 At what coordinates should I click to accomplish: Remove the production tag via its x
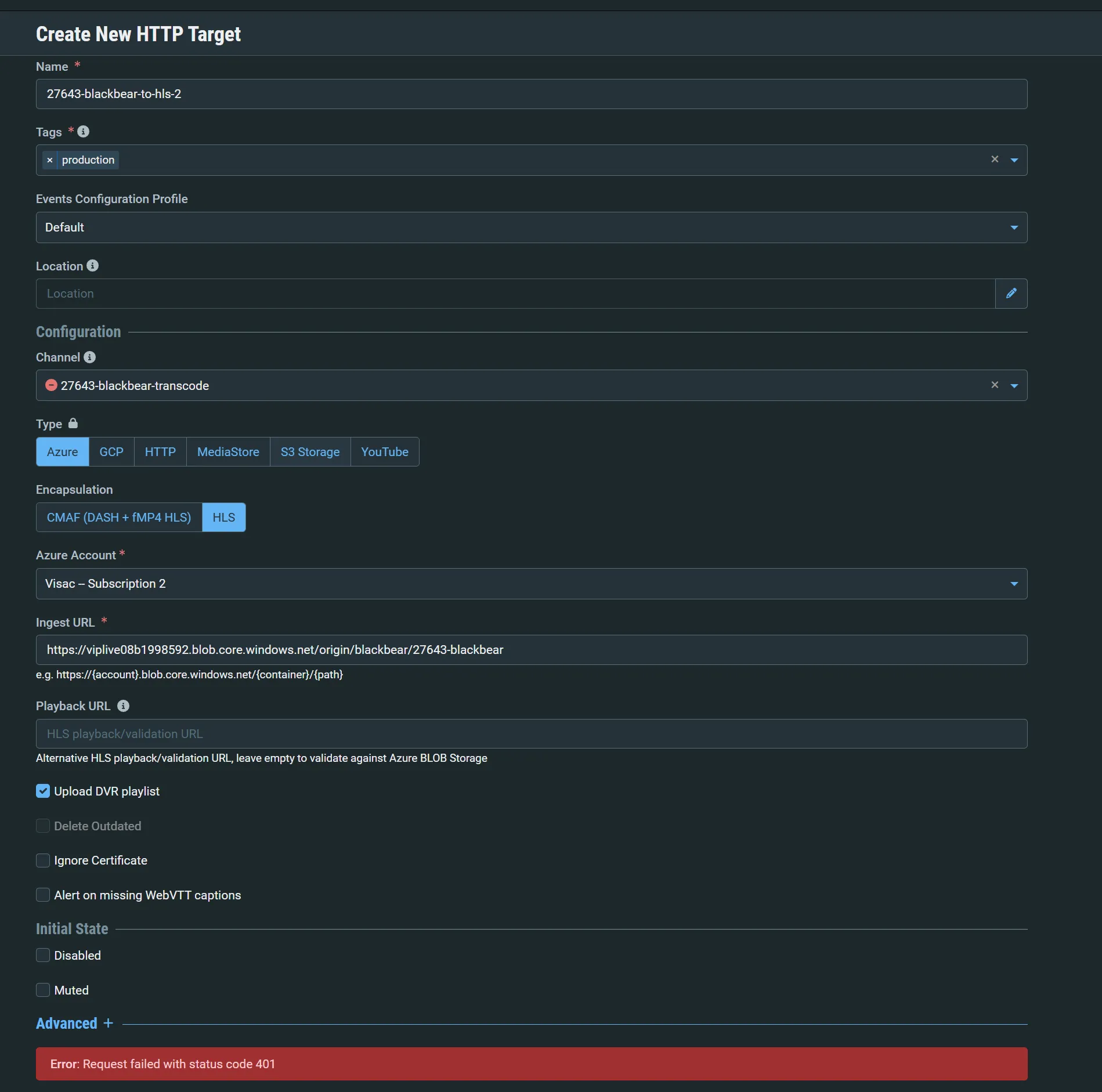pos(50,160)
